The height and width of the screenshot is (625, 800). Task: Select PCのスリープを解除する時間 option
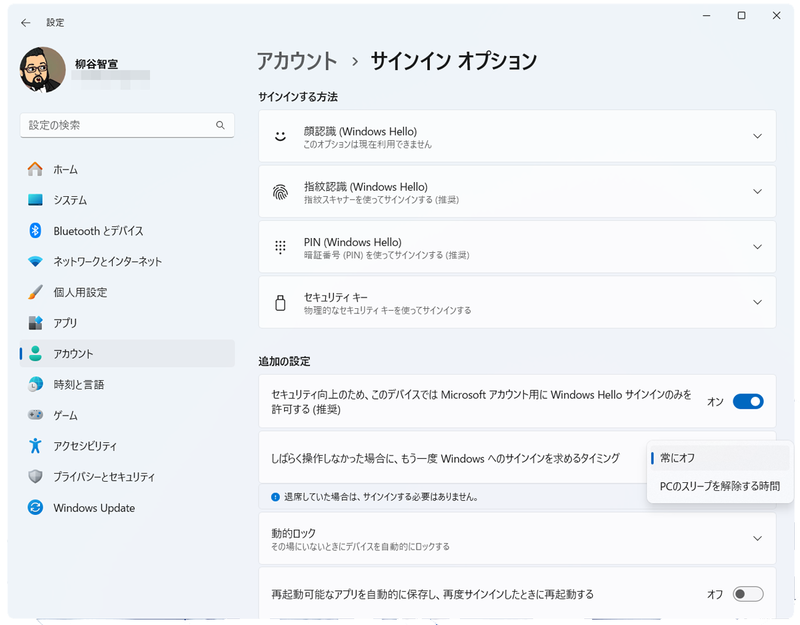point(720,486)
